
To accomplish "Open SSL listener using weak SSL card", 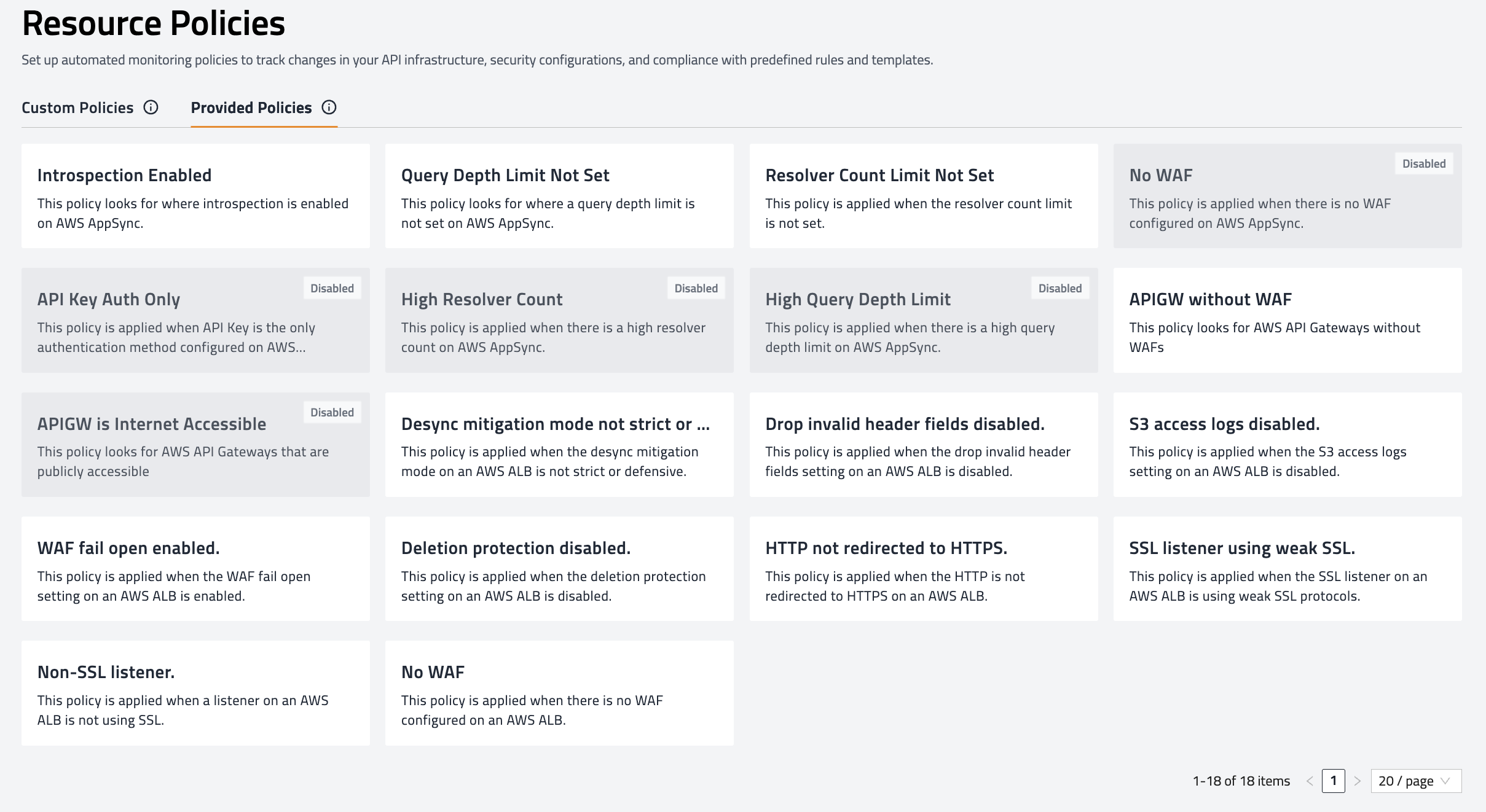I will point(1287,569).
